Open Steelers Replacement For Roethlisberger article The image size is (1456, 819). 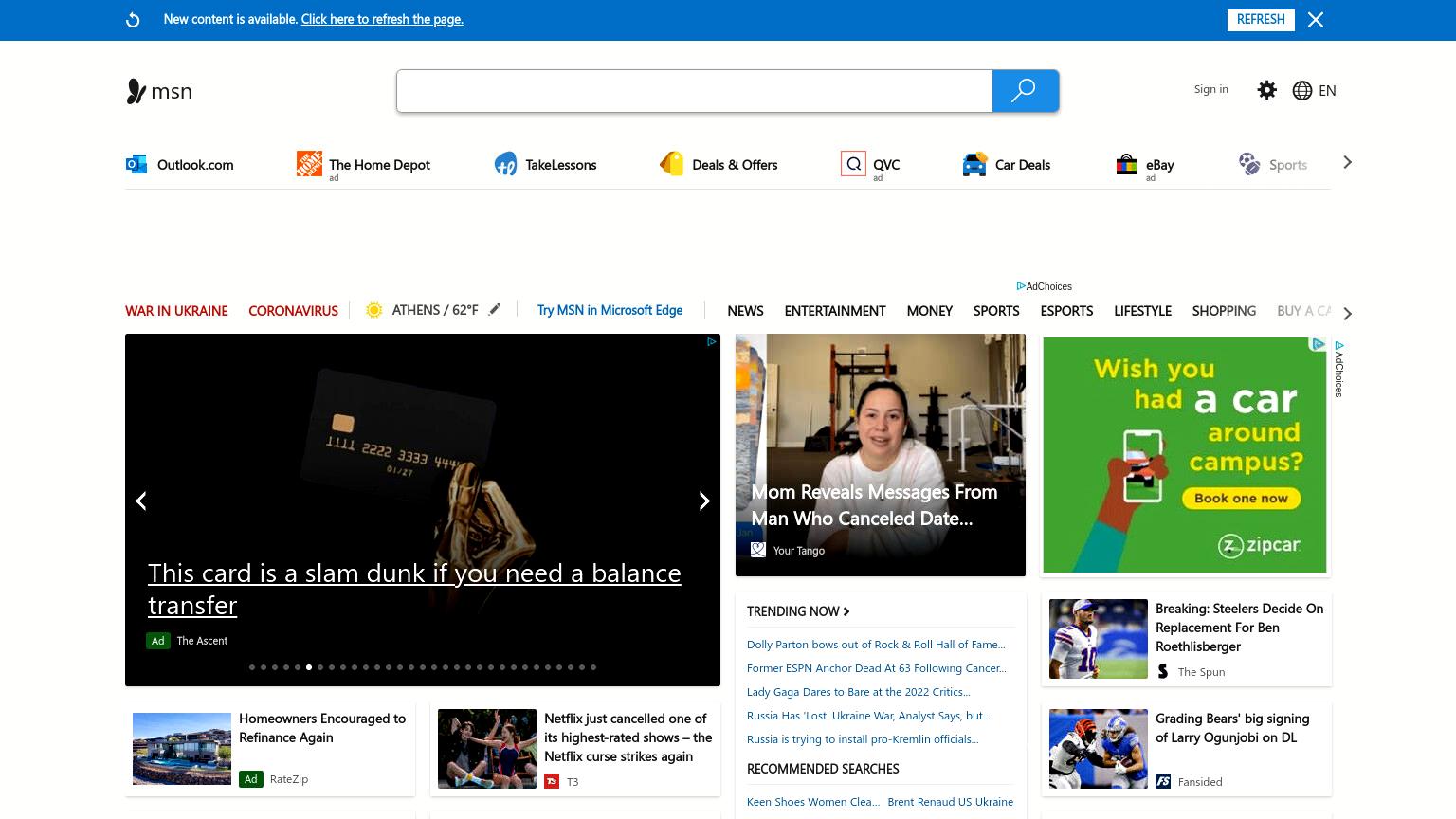(1239, 628)
